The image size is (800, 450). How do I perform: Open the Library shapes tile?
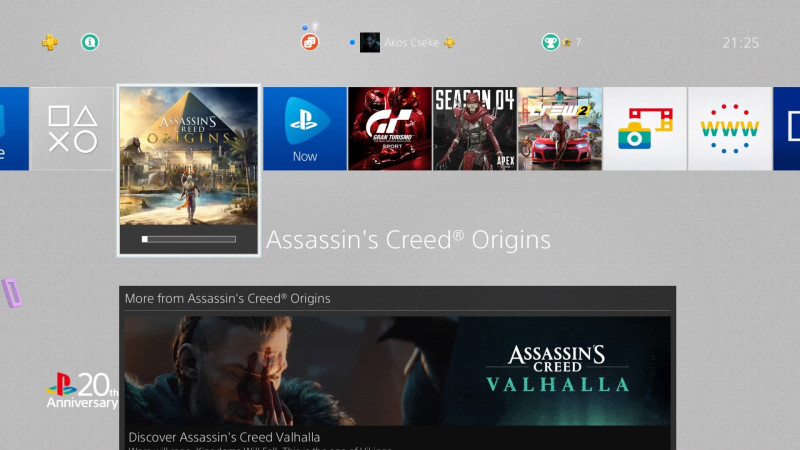coord(72,129)
